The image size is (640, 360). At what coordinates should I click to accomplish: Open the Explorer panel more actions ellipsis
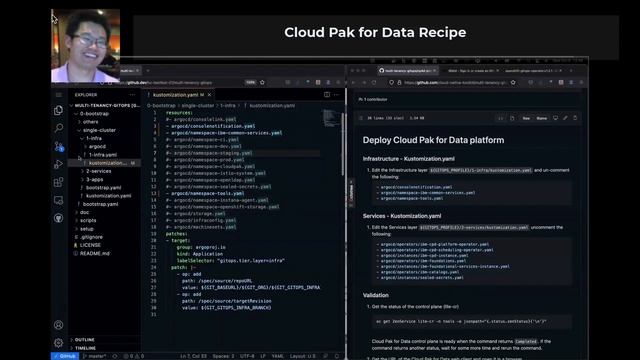[132, 95]
